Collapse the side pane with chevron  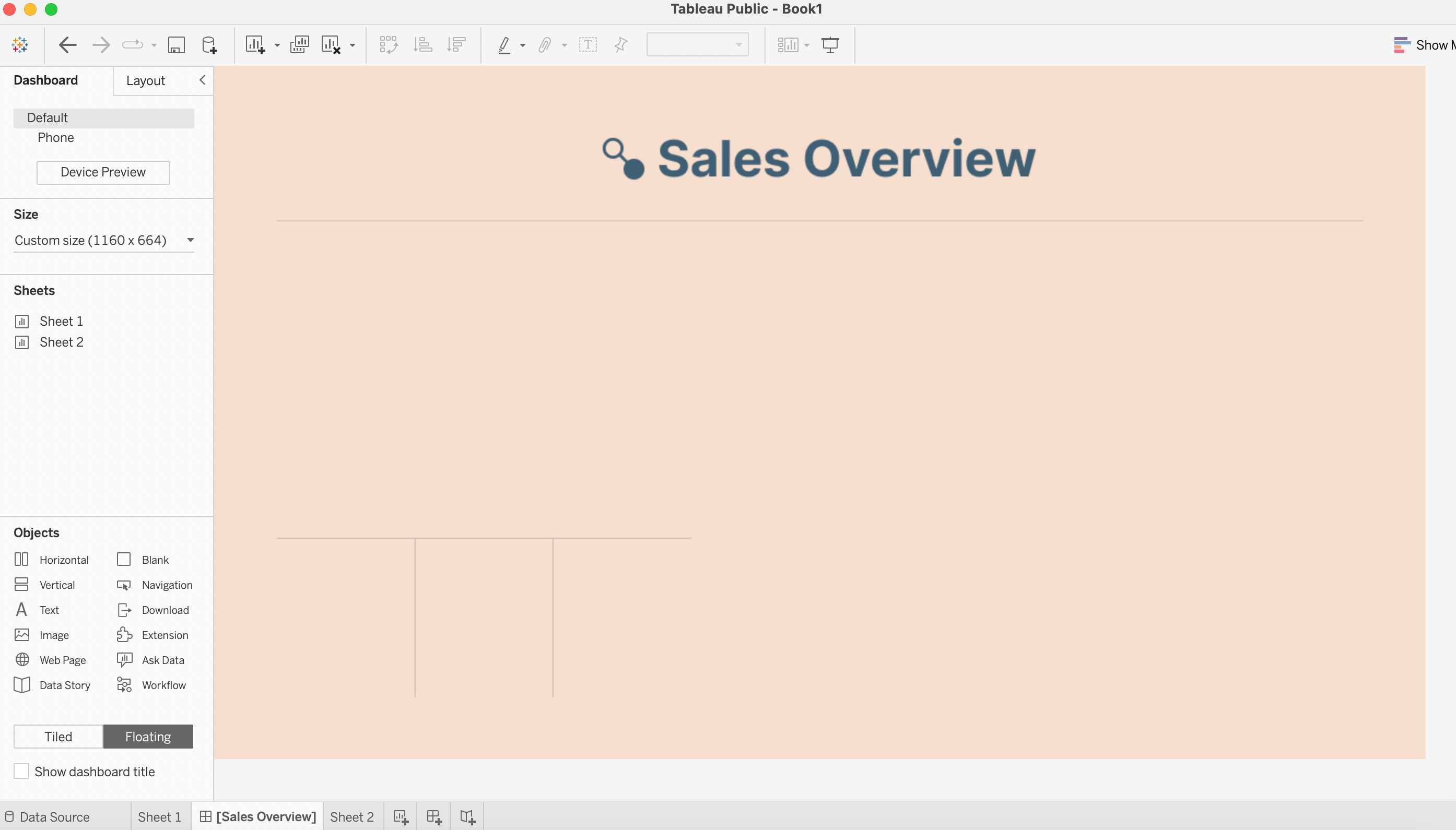(202, 80)
